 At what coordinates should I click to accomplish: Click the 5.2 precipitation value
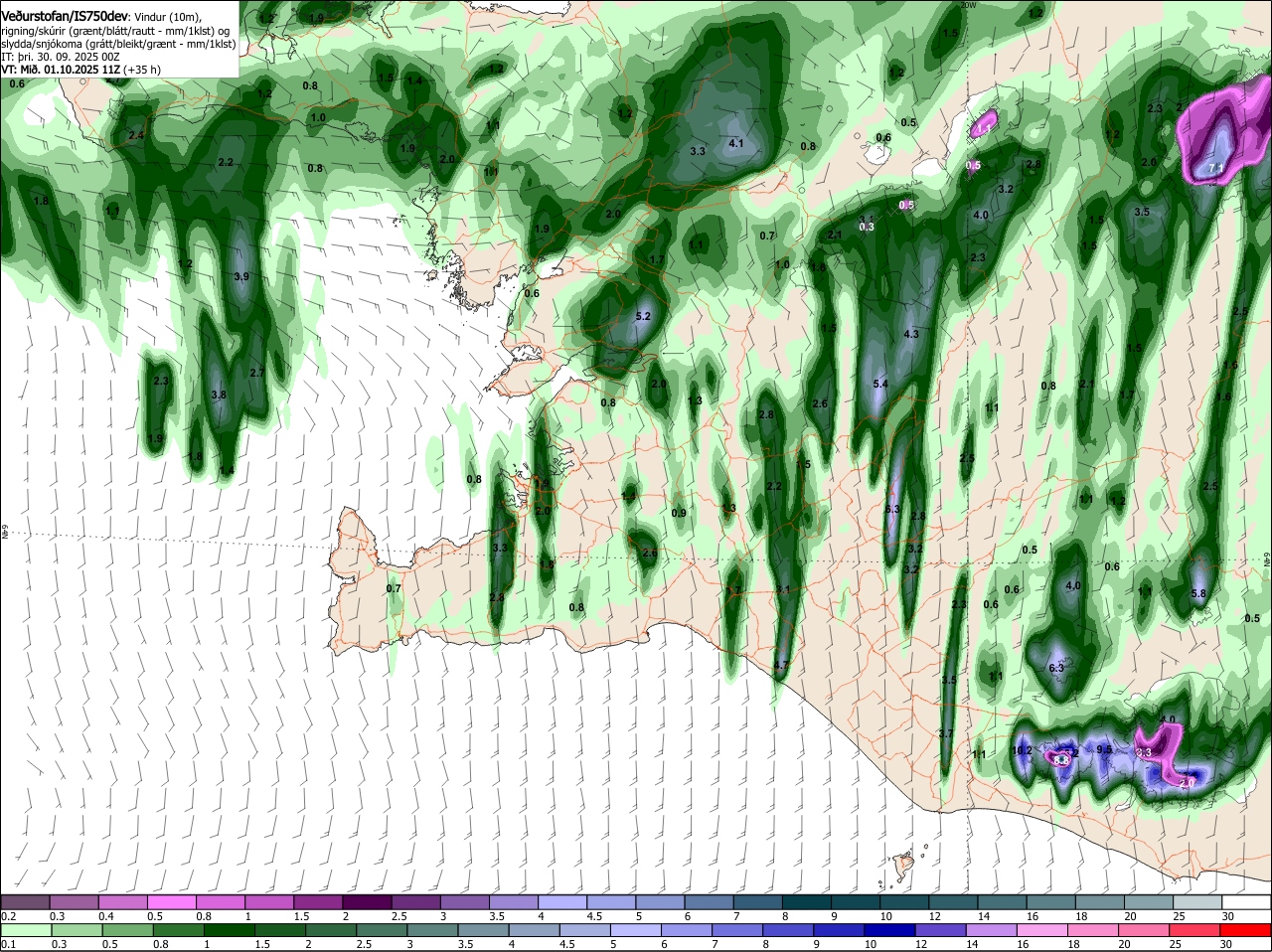pos(642,316)
